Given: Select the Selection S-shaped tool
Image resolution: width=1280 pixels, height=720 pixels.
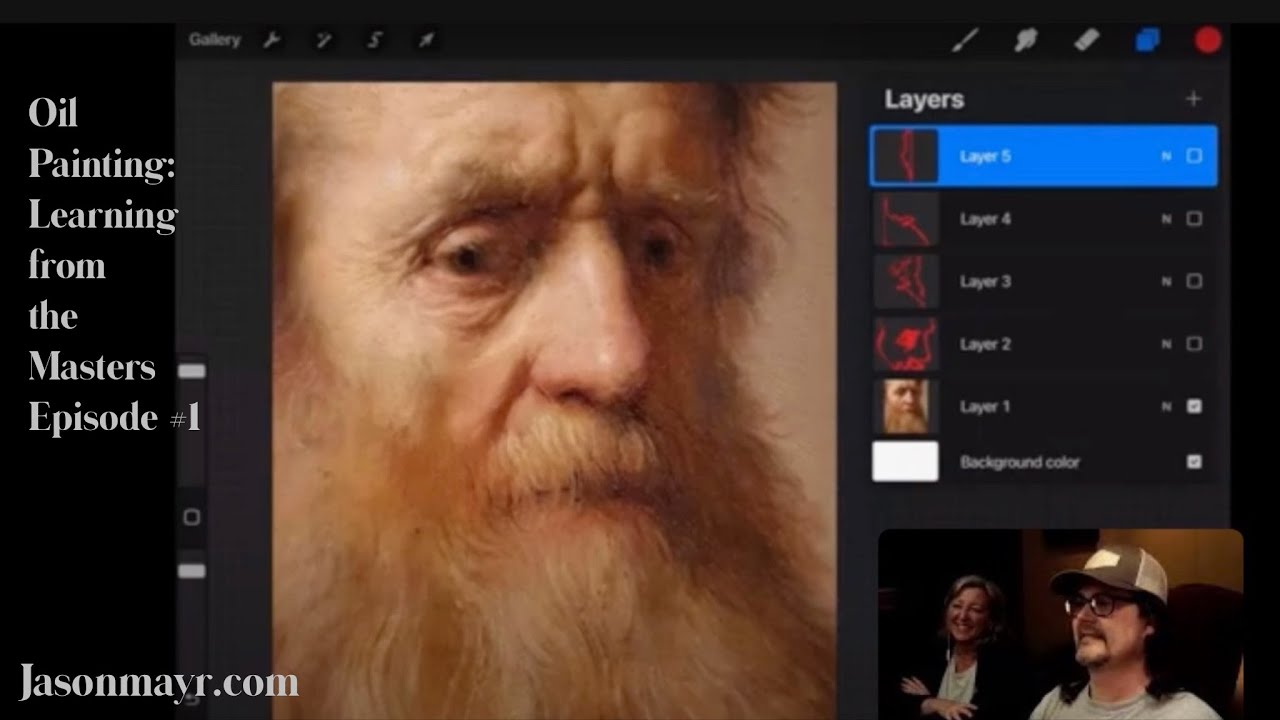Looking at the screenshot, I should click(x=376, y=41).
